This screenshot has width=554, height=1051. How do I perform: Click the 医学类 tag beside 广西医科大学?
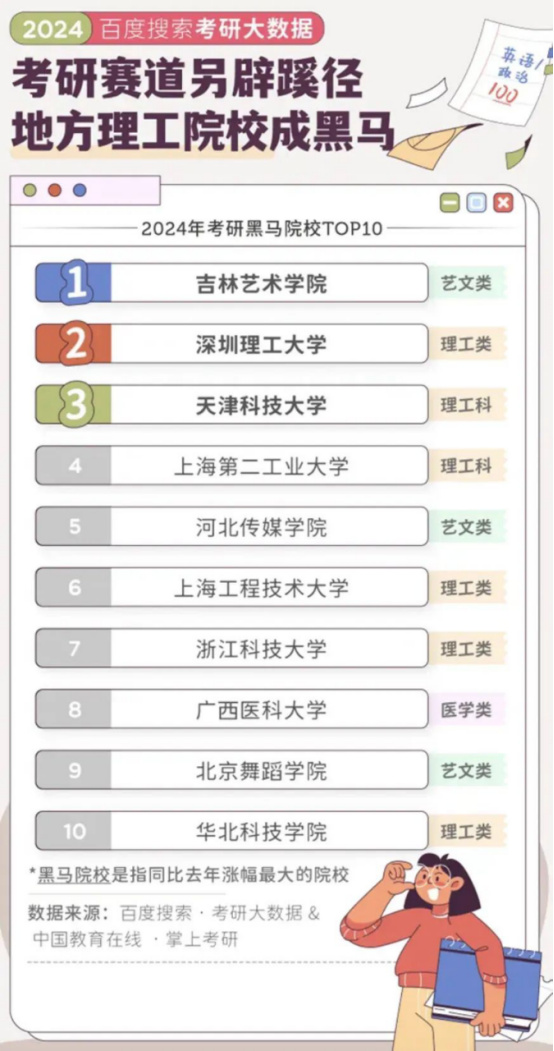point(466,710)
